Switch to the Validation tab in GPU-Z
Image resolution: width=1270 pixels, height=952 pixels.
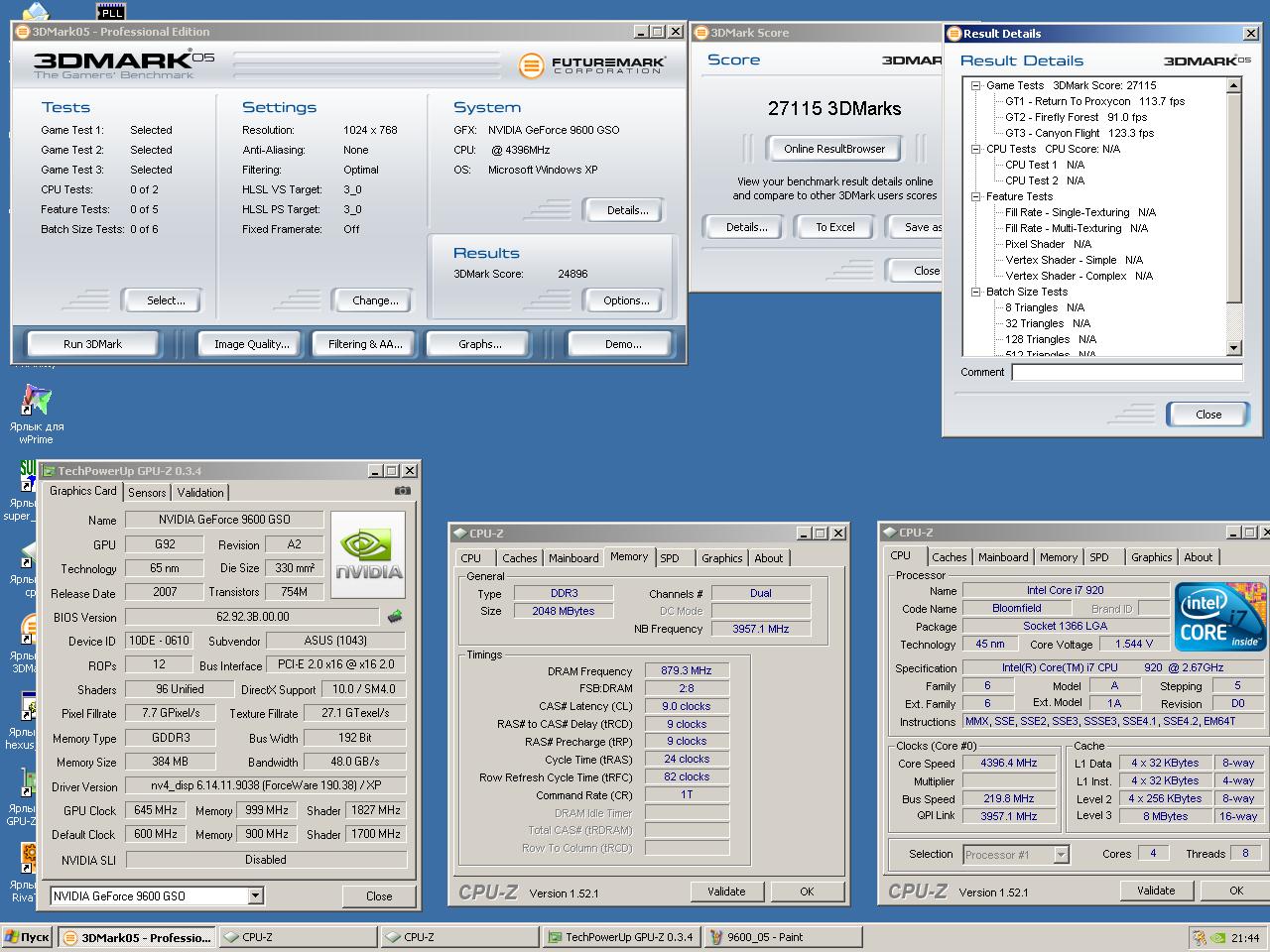pyautogui.click(x=201, y=493)
